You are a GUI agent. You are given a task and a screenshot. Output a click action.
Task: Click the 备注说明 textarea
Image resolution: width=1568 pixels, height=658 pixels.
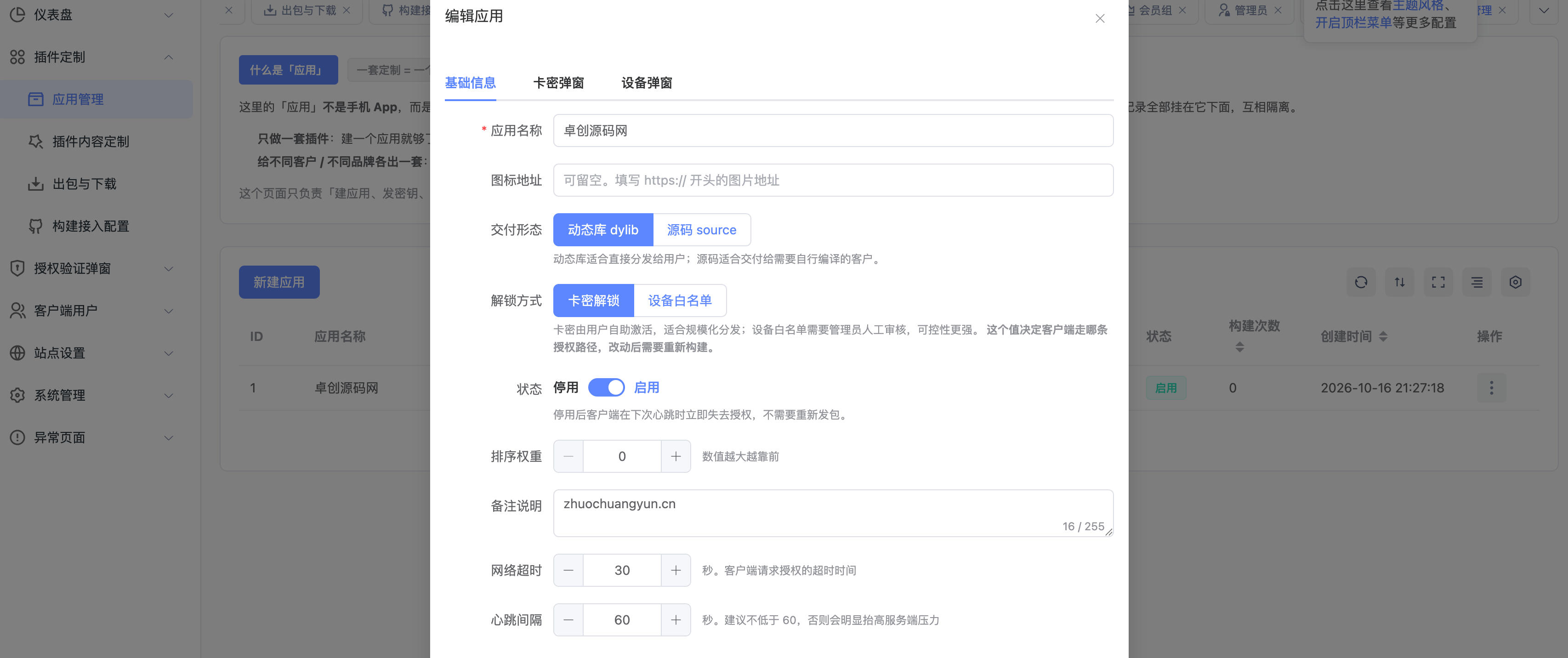click(x=833, y=513)
